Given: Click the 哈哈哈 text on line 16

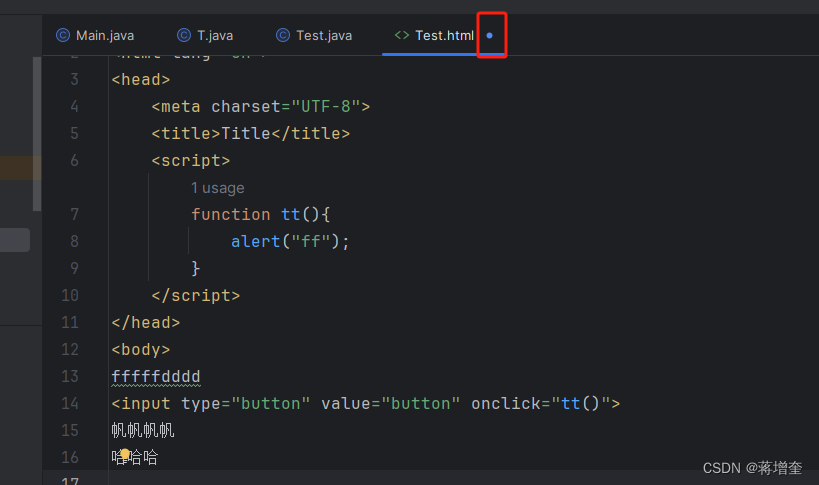Looking at the screenshot, I should tap(135, 457).
